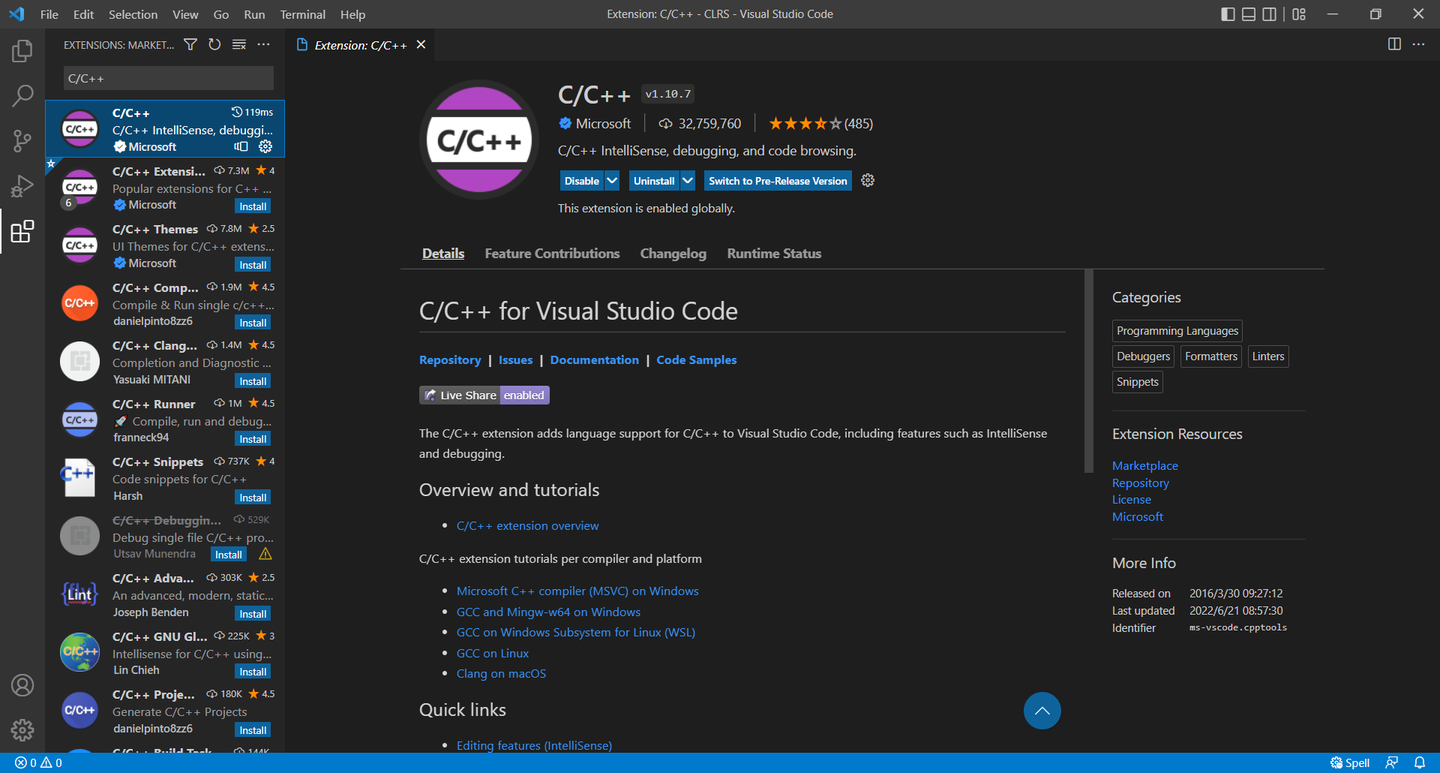Open gear menu on C/C++ list item
The height and width of the screenshot is (773, 1440).
tap(265, 147)
